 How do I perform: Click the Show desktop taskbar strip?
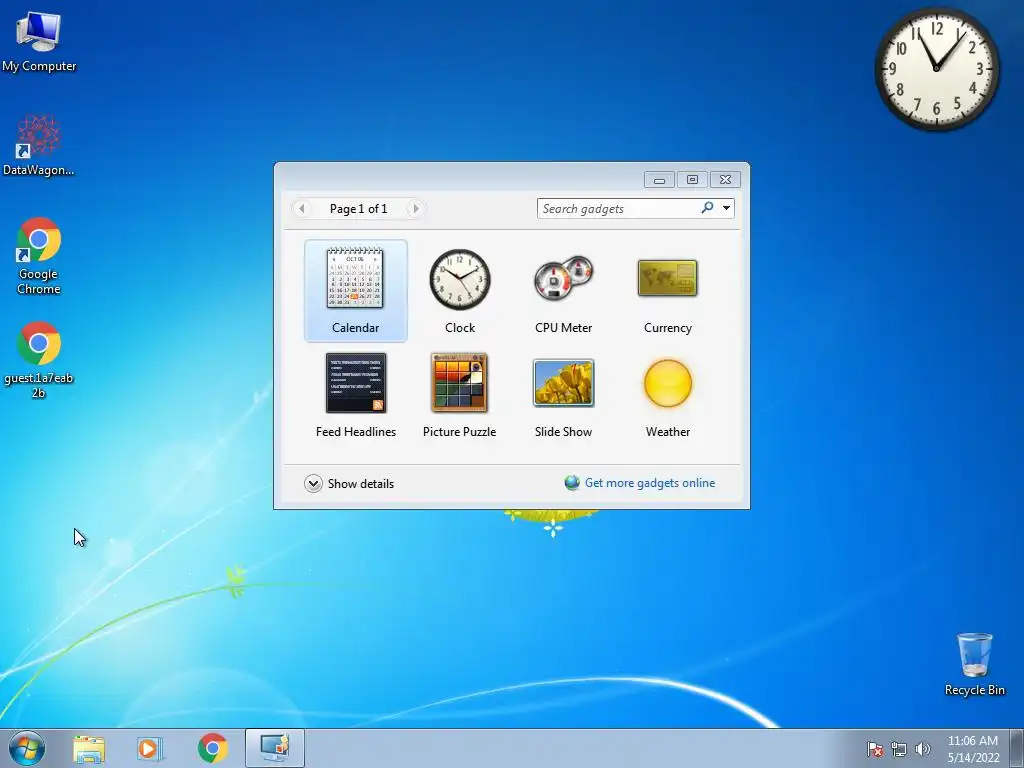pos(1017,748)
